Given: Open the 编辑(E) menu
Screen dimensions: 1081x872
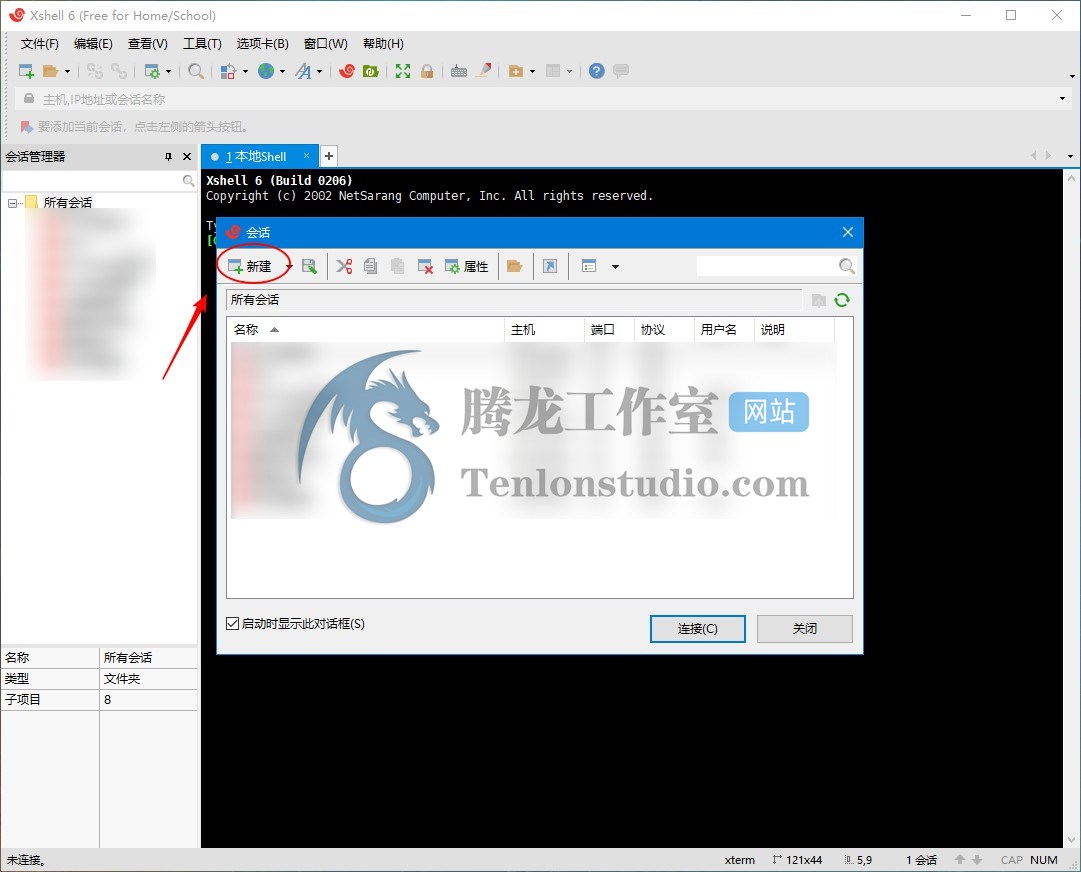Looking at the screenshot, I should coord(93,44).
